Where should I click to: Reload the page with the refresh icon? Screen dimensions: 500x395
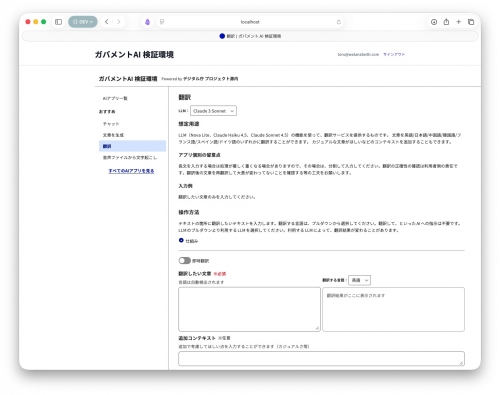339,22
